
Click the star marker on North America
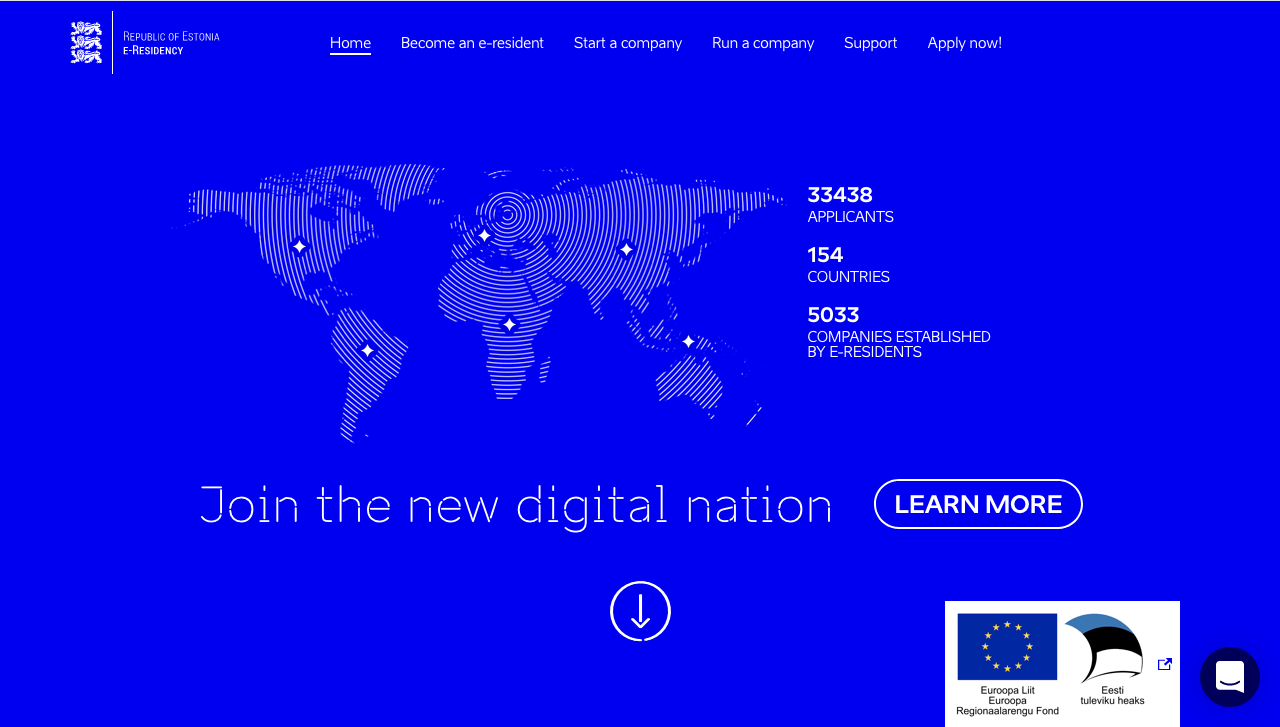pyautogui.click(x=299, y=246)
